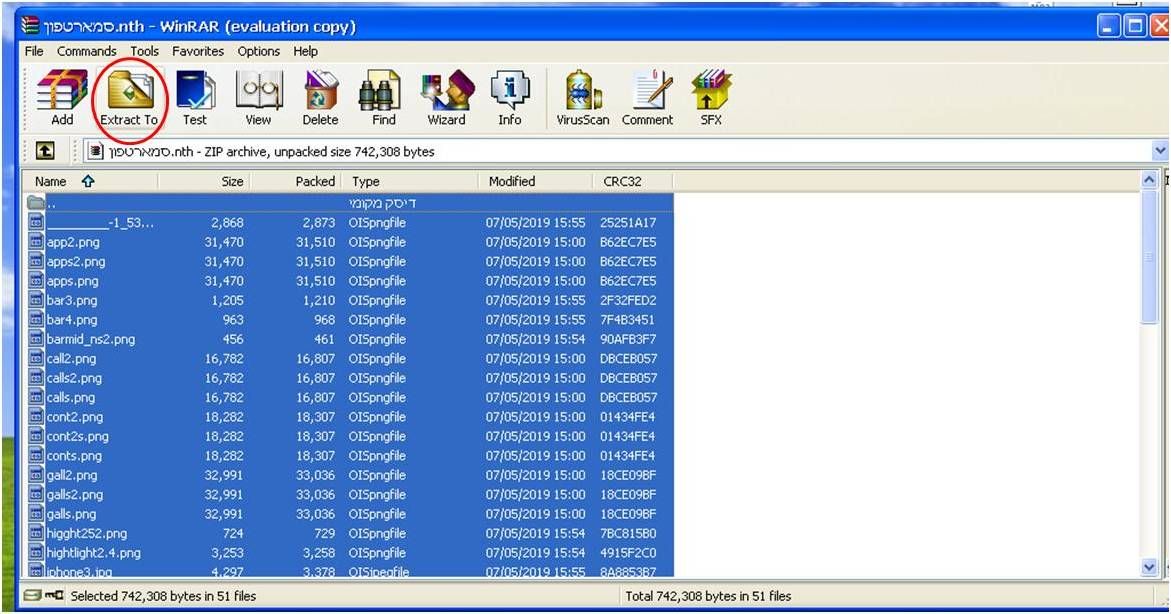The width and height of the screenshot is (1171, 614).
Task: Launch the Wizard tool
Action: pos(447,98)
